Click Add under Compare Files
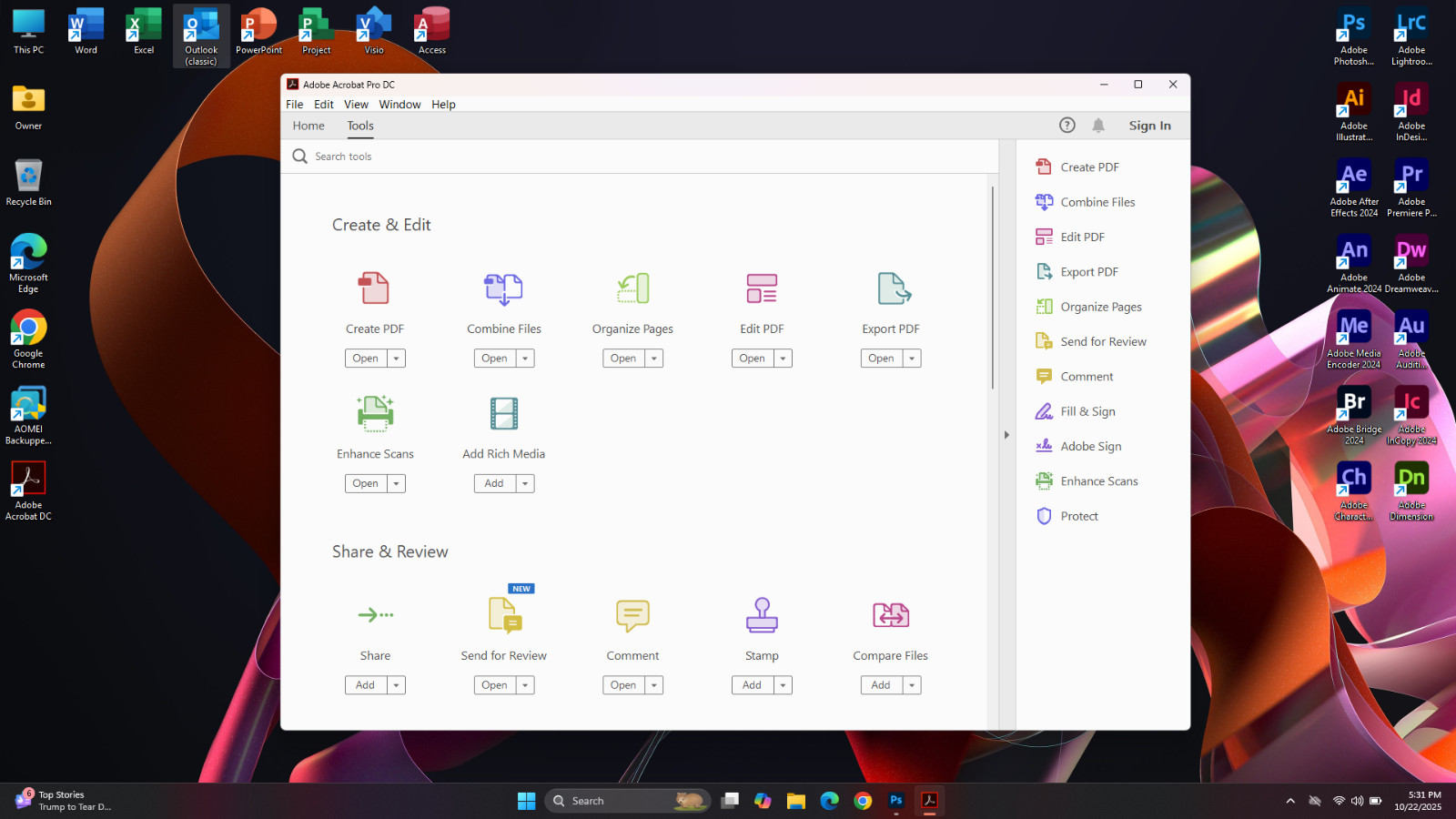This screenshot has height=819, width=1456. pos(881,685)
